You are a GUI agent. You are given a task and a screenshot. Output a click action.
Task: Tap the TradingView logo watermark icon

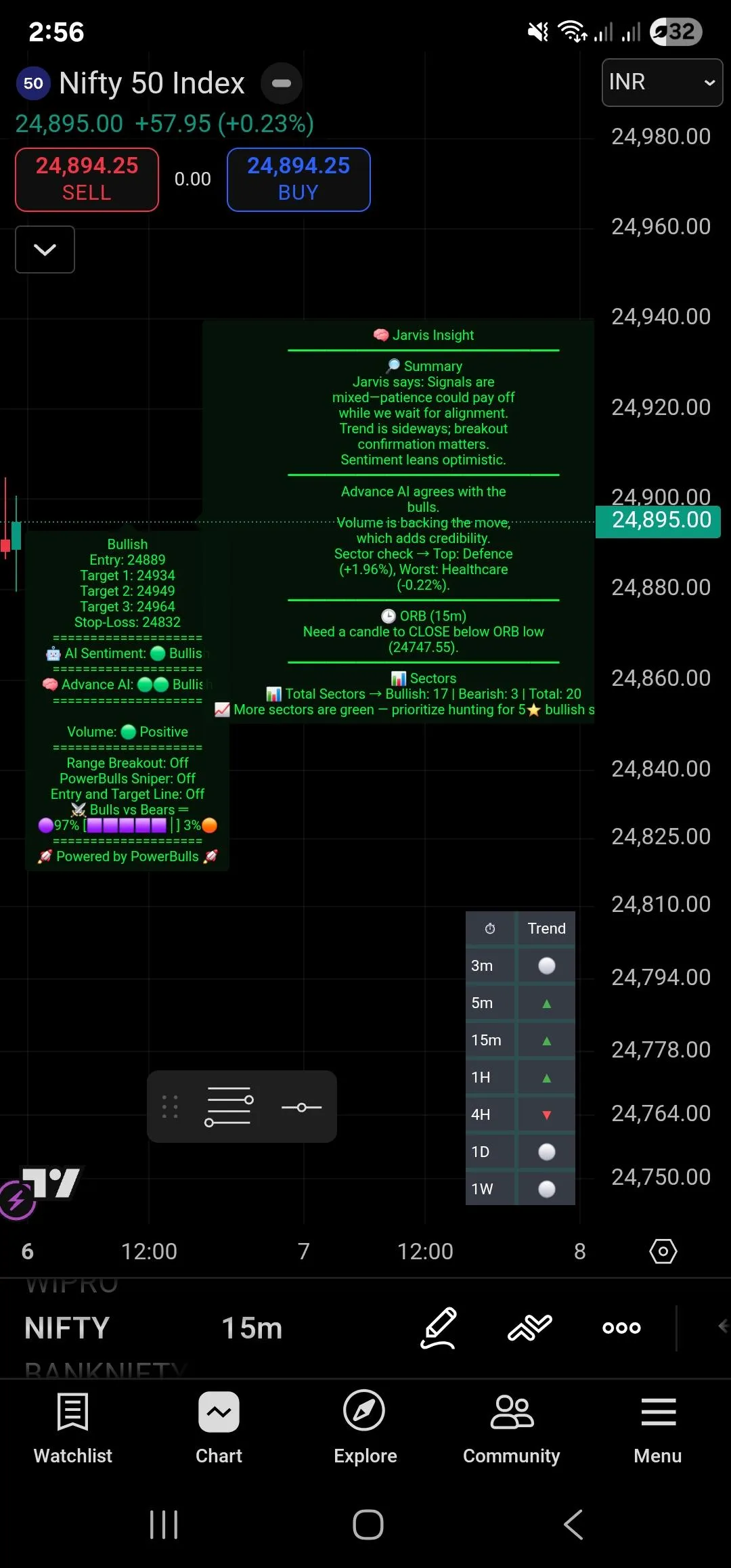pyautogui.click(x=51, y=1183)
